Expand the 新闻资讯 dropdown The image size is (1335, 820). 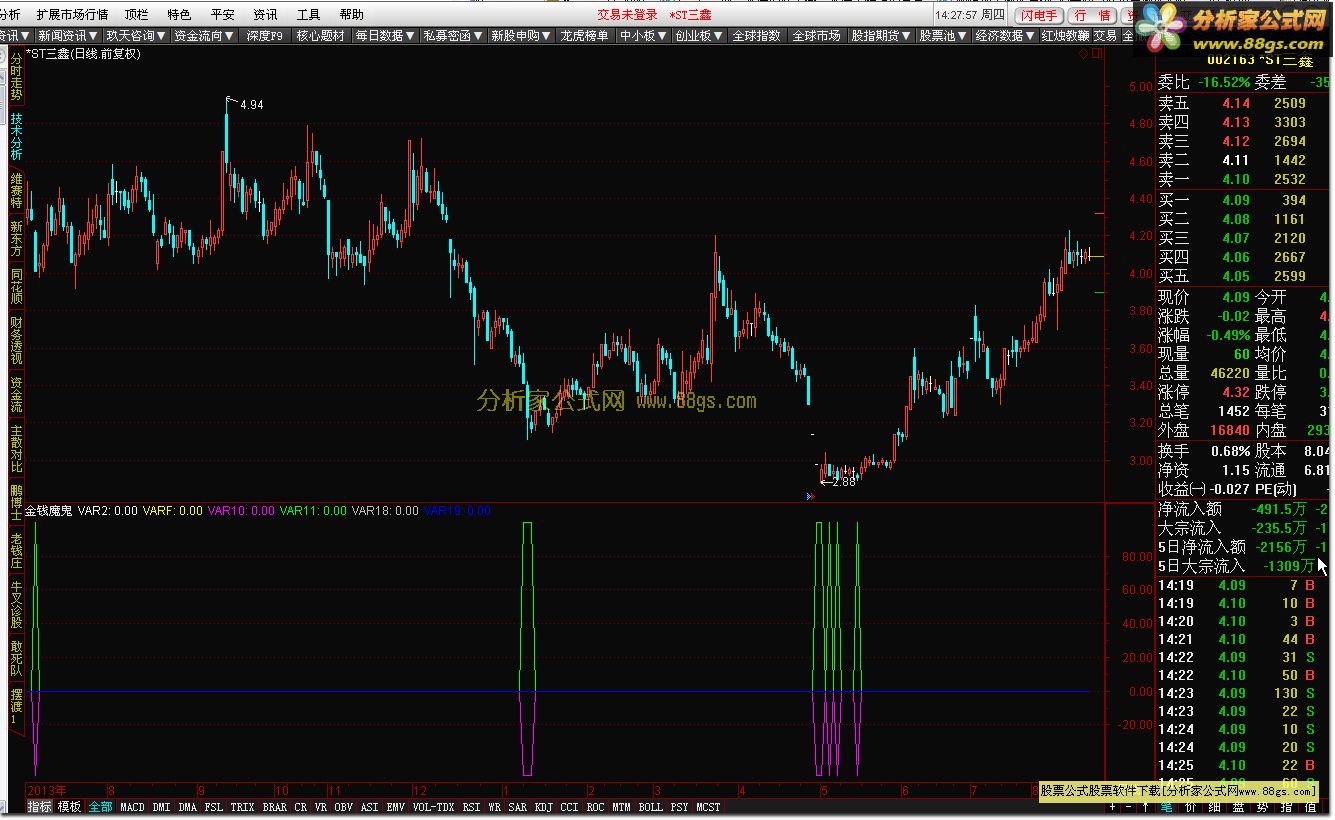click(x=68, y=35)
